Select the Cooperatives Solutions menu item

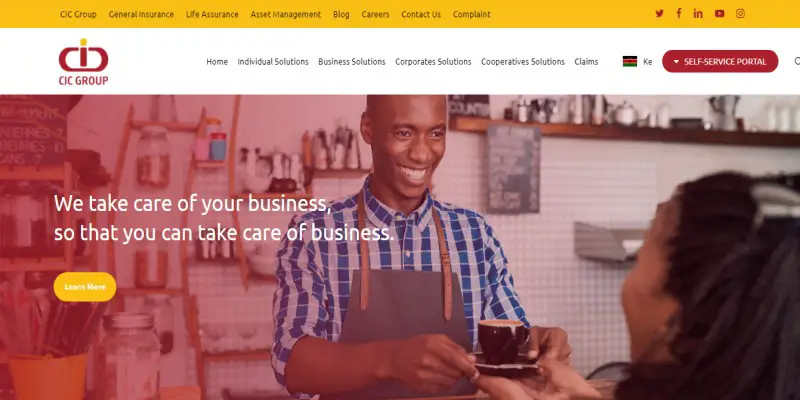point(523,62)
